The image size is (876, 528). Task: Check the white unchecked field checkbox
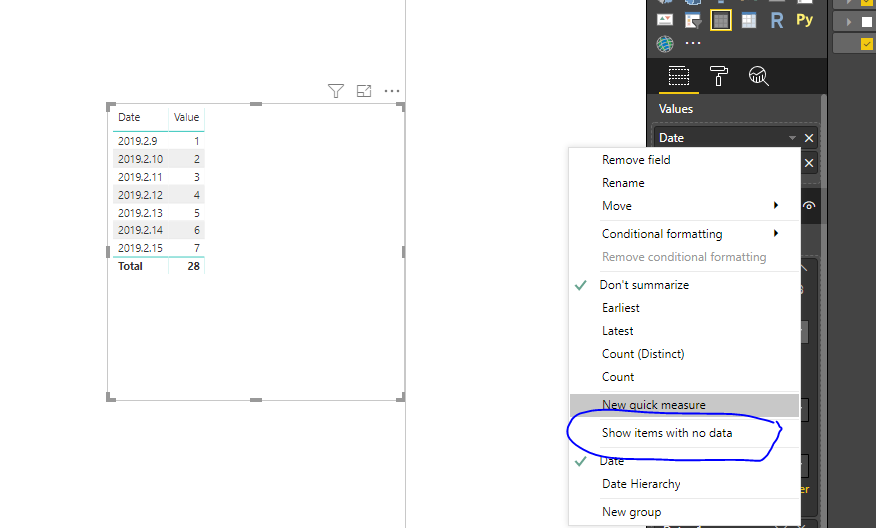click(x=867, y=22)
